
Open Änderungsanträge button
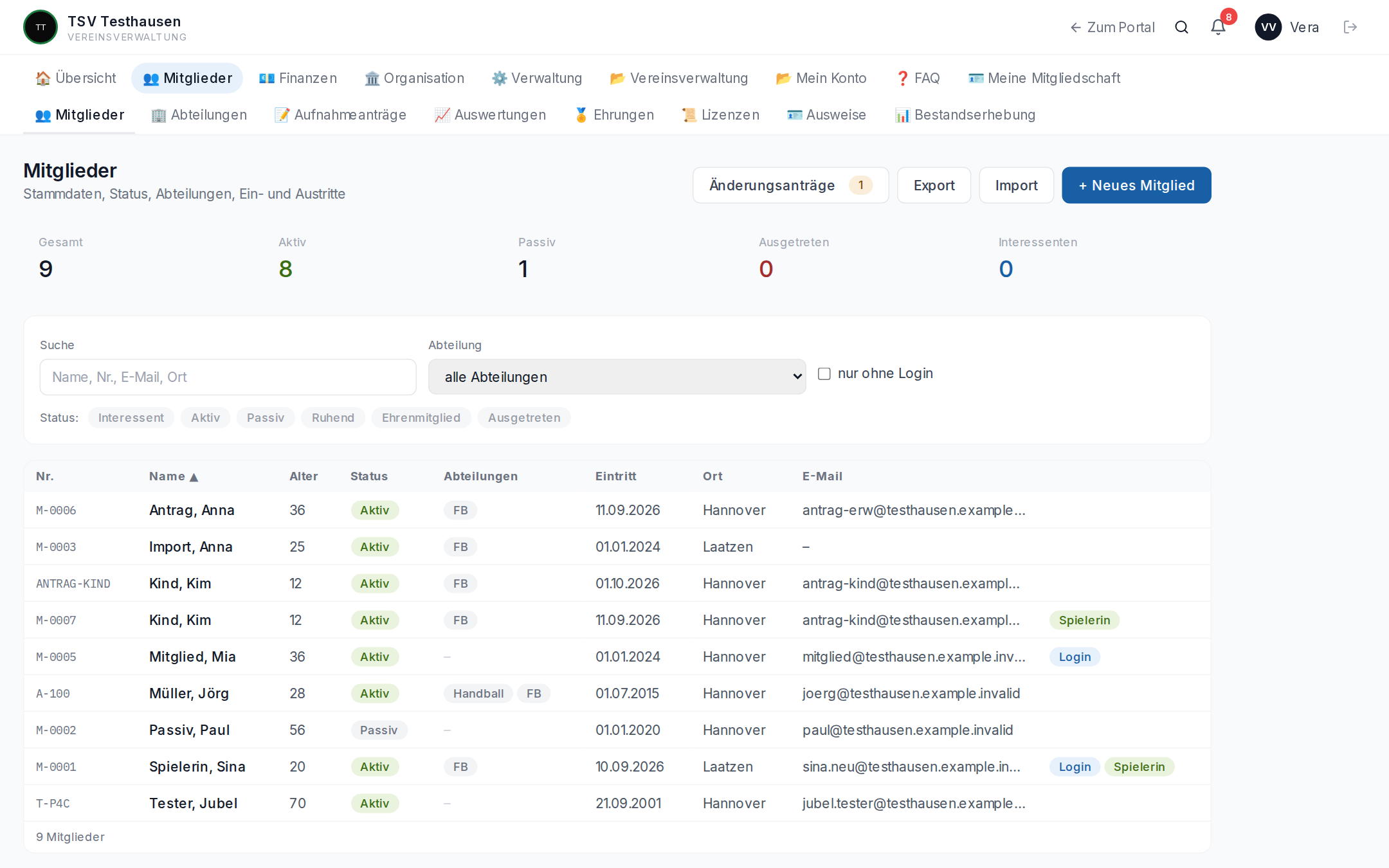coord(790,185)
